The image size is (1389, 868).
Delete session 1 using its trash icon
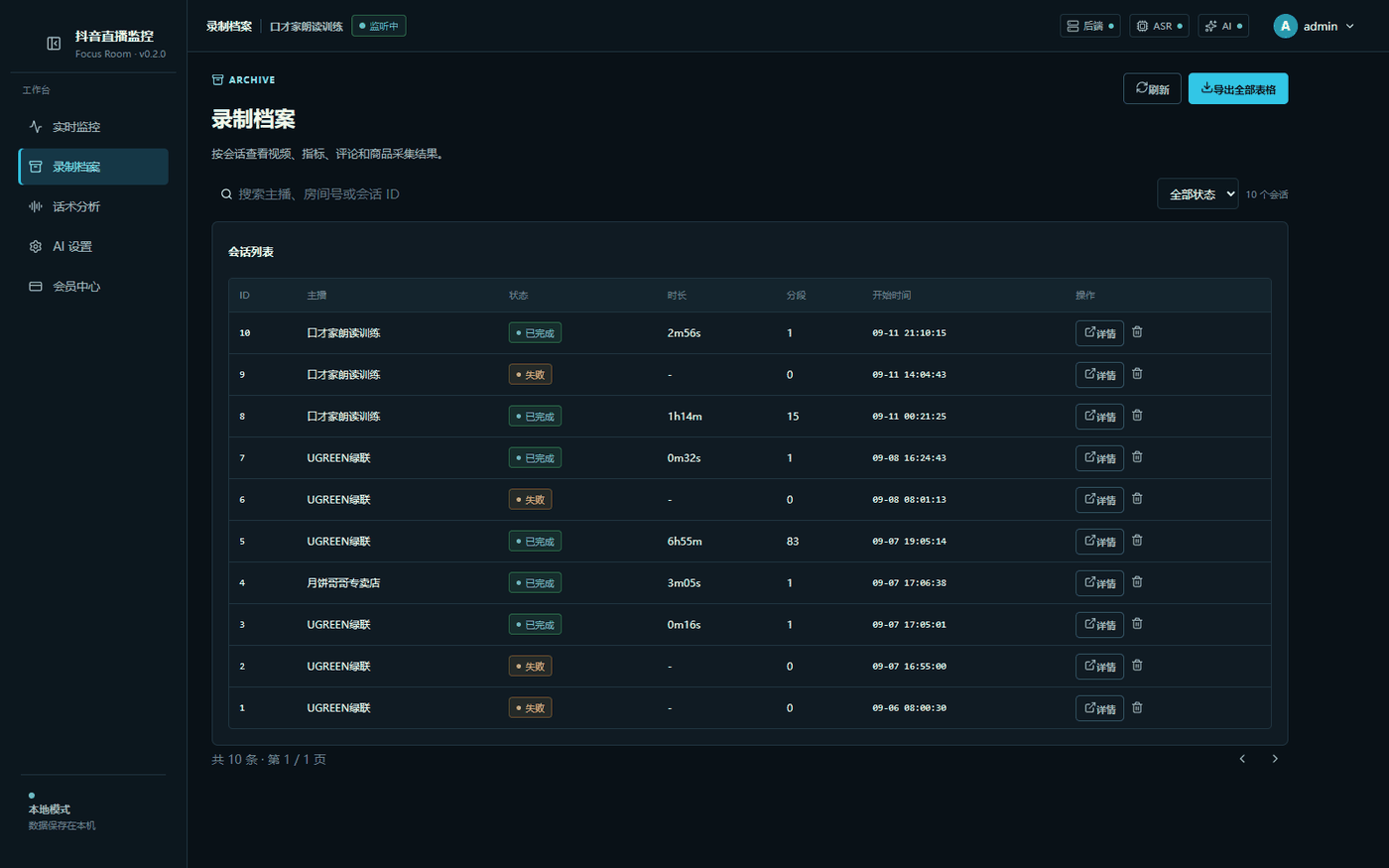point(1137,707)
